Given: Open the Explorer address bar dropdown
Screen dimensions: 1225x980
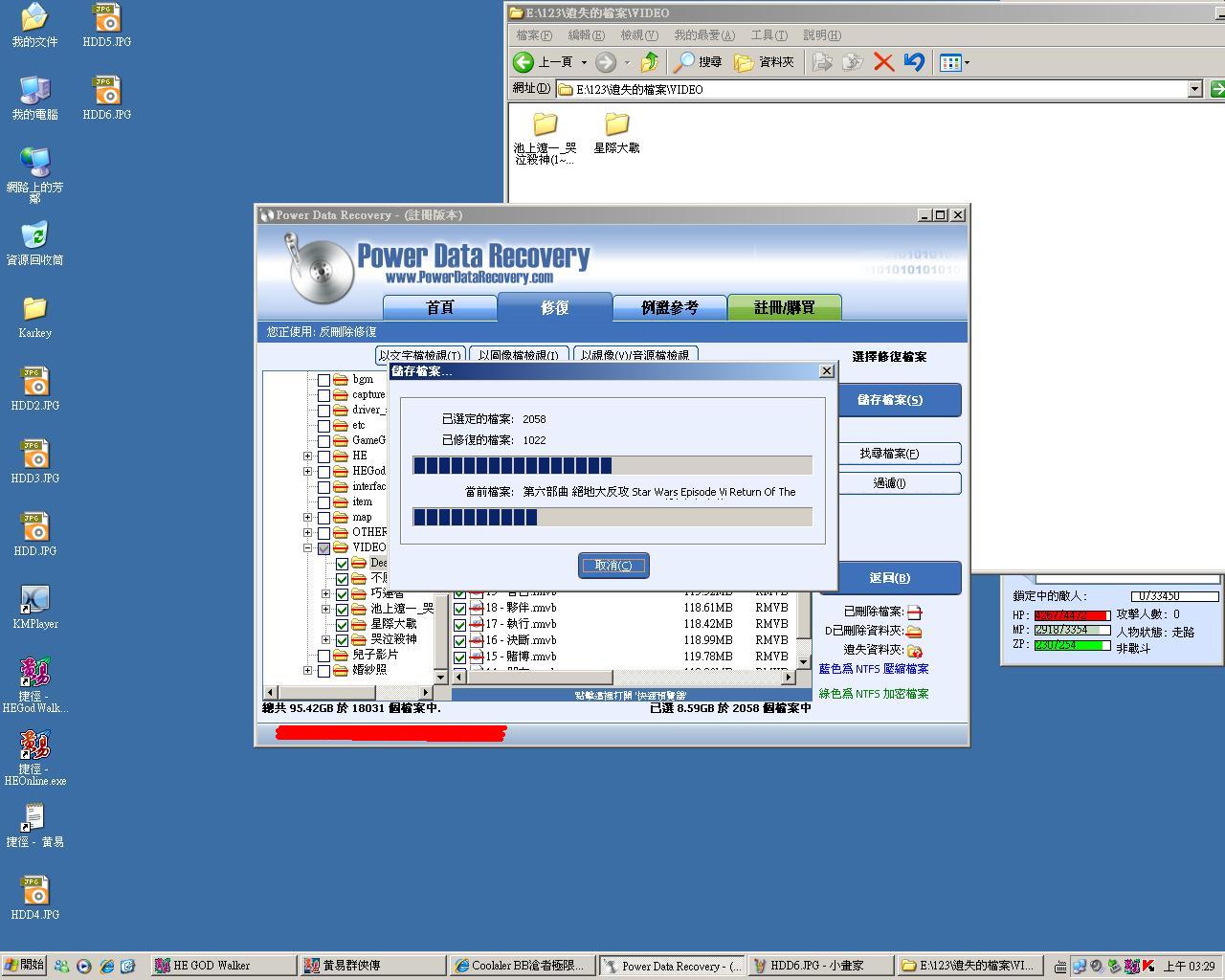Looking at the screenshot, I should click(x=1194, y=89).
